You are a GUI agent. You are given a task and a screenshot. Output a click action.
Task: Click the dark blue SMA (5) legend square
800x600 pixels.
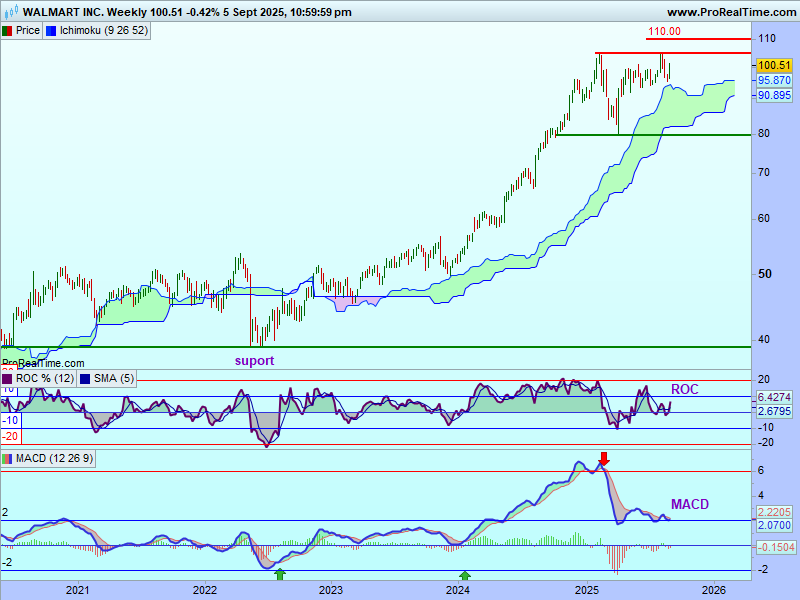coord(85,379)
